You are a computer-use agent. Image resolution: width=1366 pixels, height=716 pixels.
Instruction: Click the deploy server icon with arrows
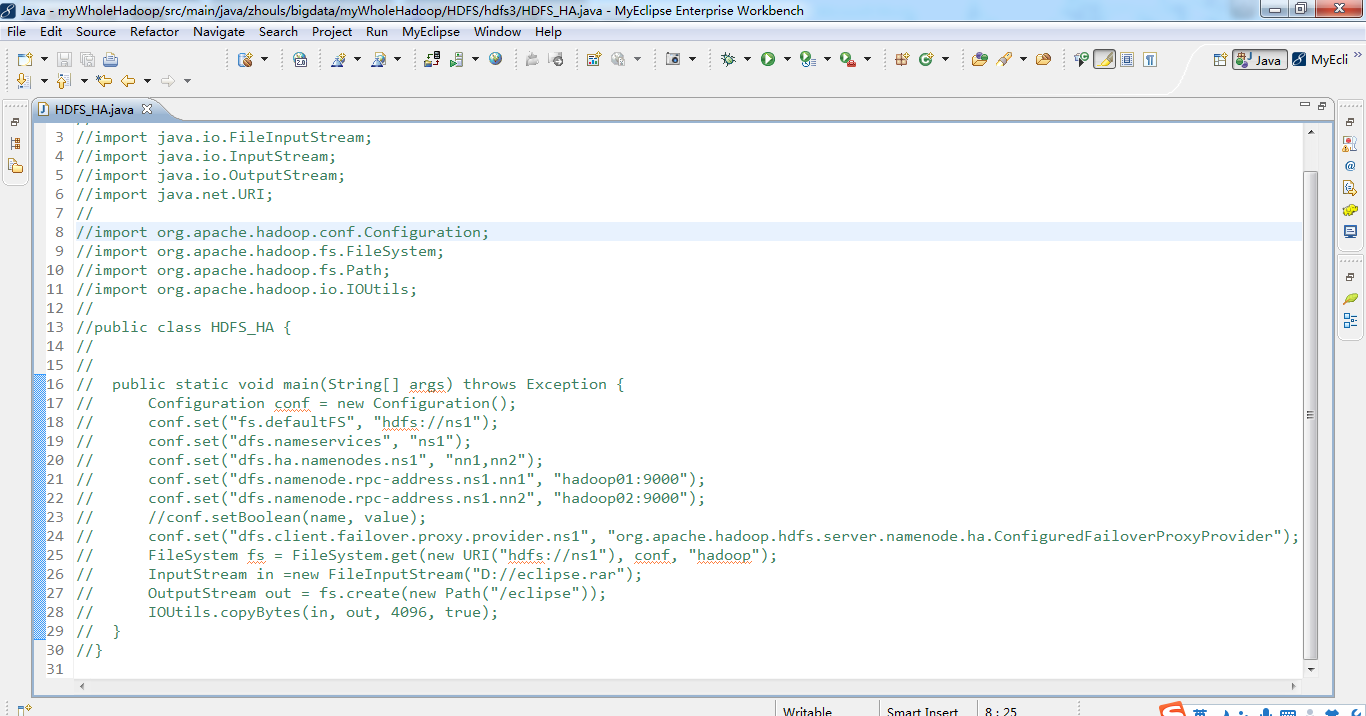click(431, 59)
